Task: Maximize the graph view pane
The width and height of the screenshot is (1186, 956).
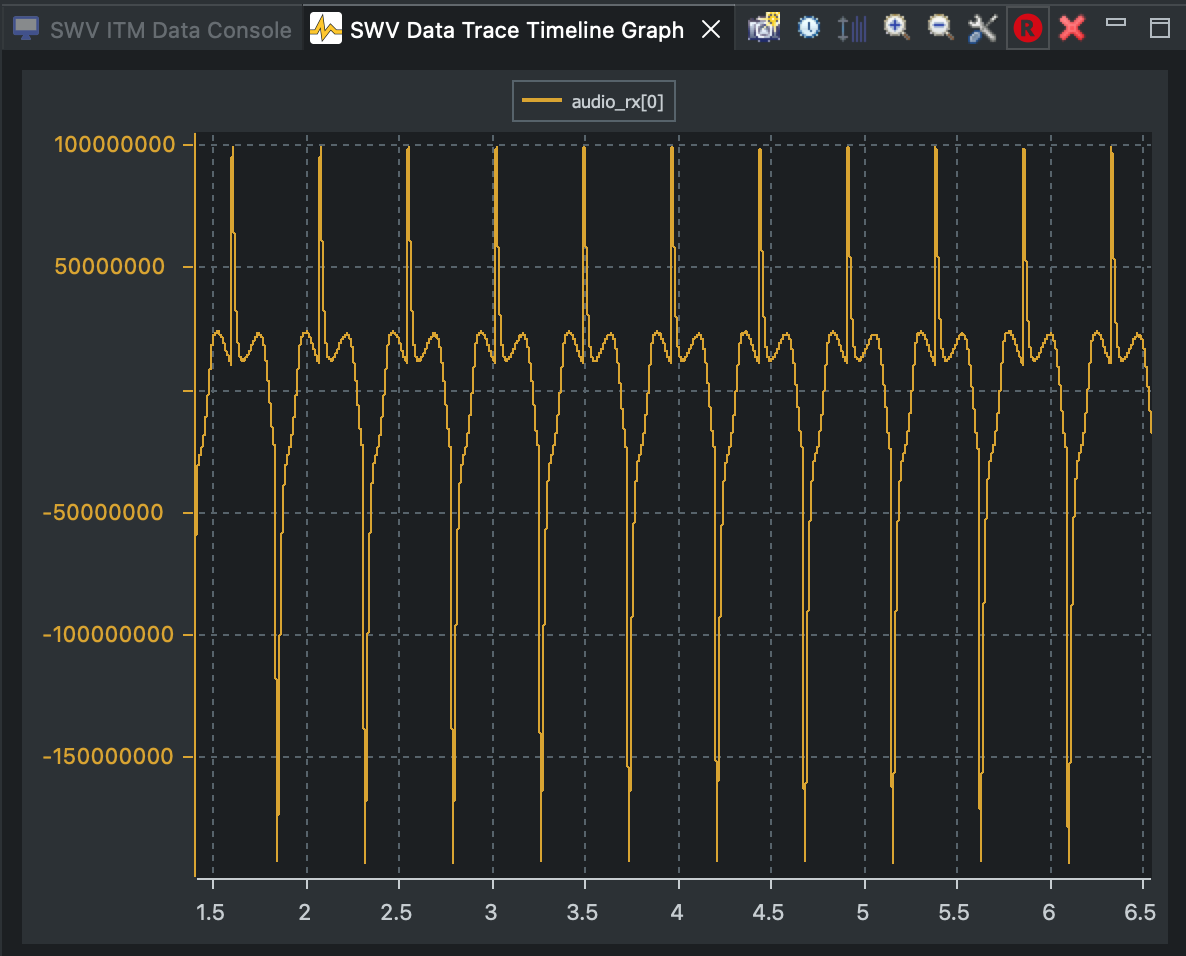Action: click(1160, 29)
